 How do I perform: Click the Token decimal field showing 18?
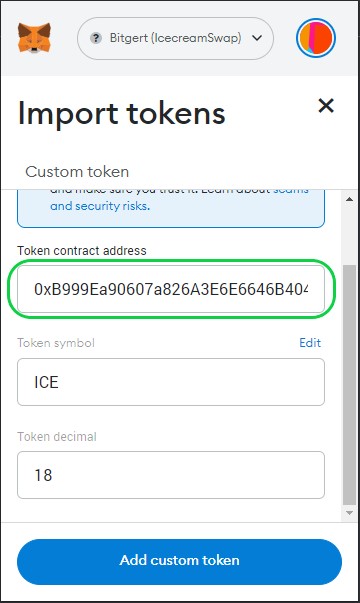tap(171, 475)
